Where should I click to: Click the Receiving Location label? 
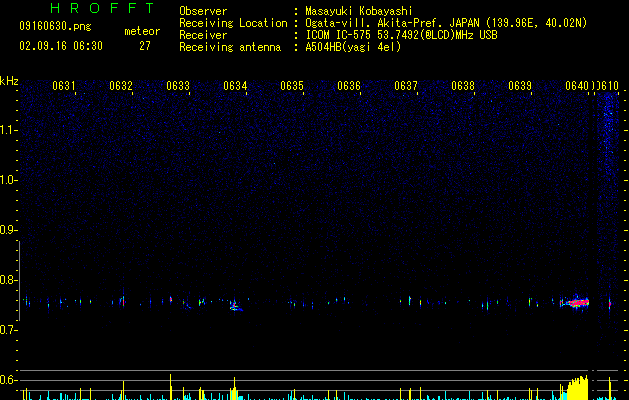(233, 23)
